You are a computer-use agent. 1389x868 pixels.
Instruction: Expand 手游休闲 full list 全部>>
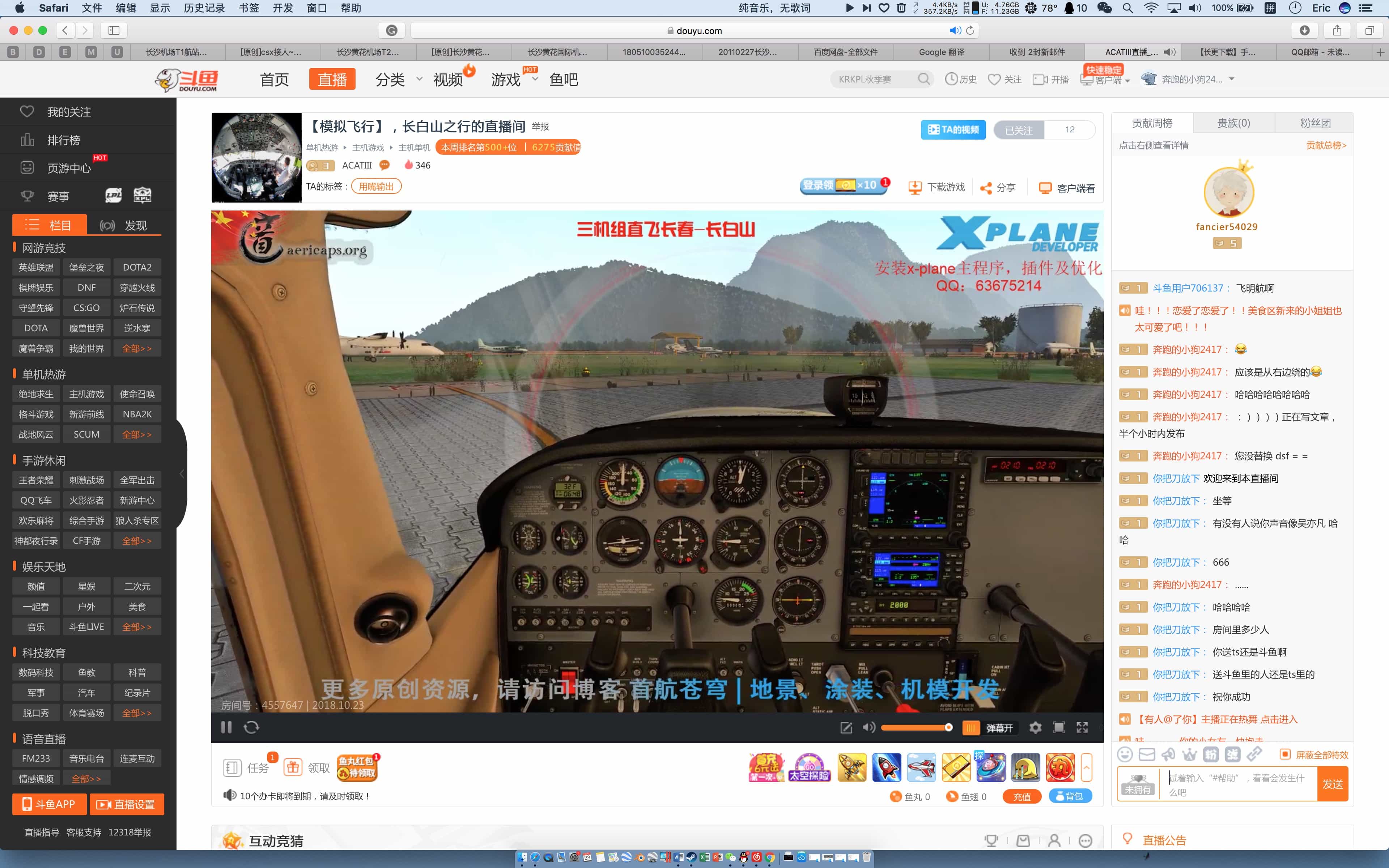[137, 541]
